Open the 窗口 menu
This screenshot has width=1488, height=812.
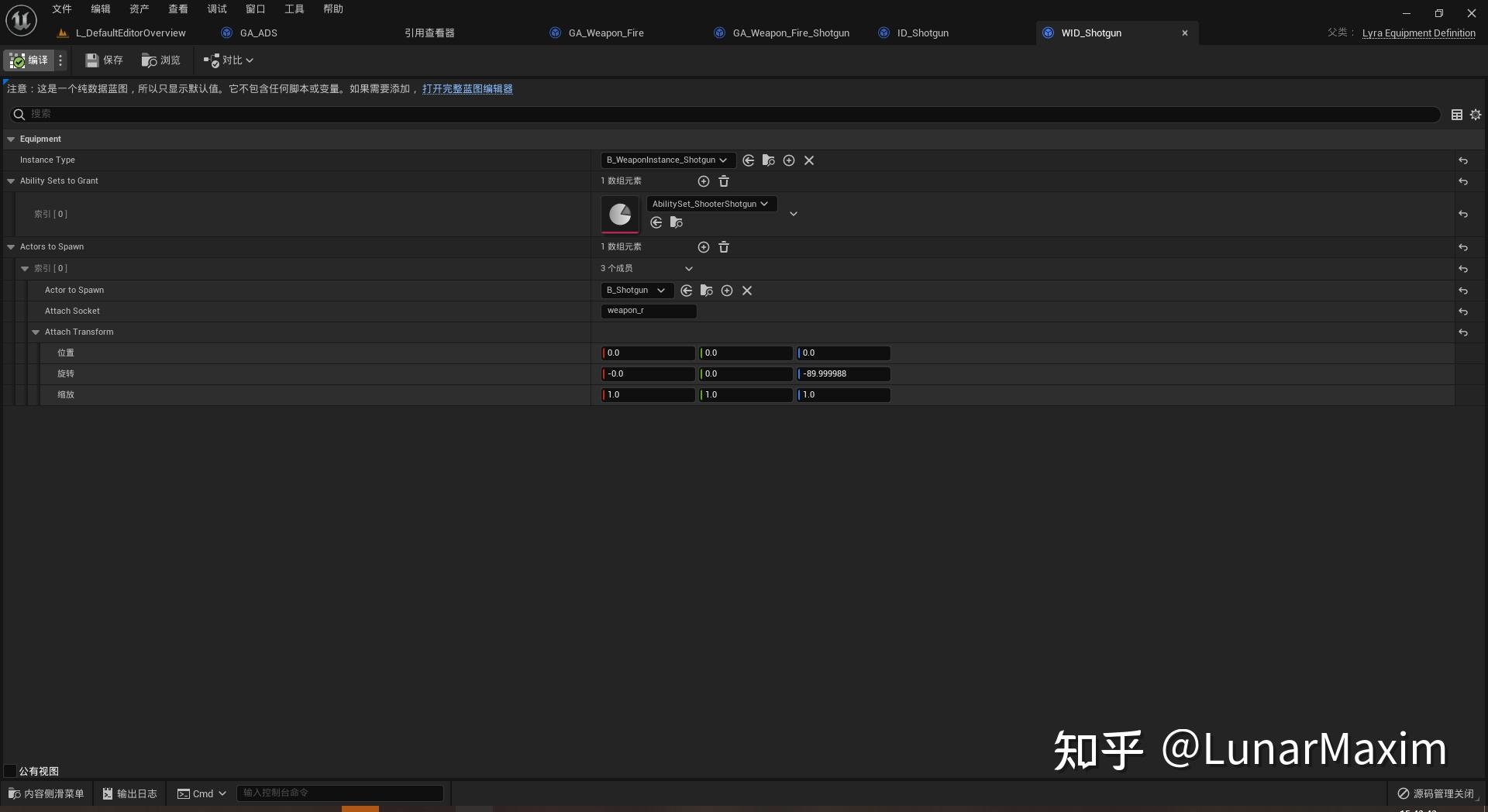tap(256, 9)
